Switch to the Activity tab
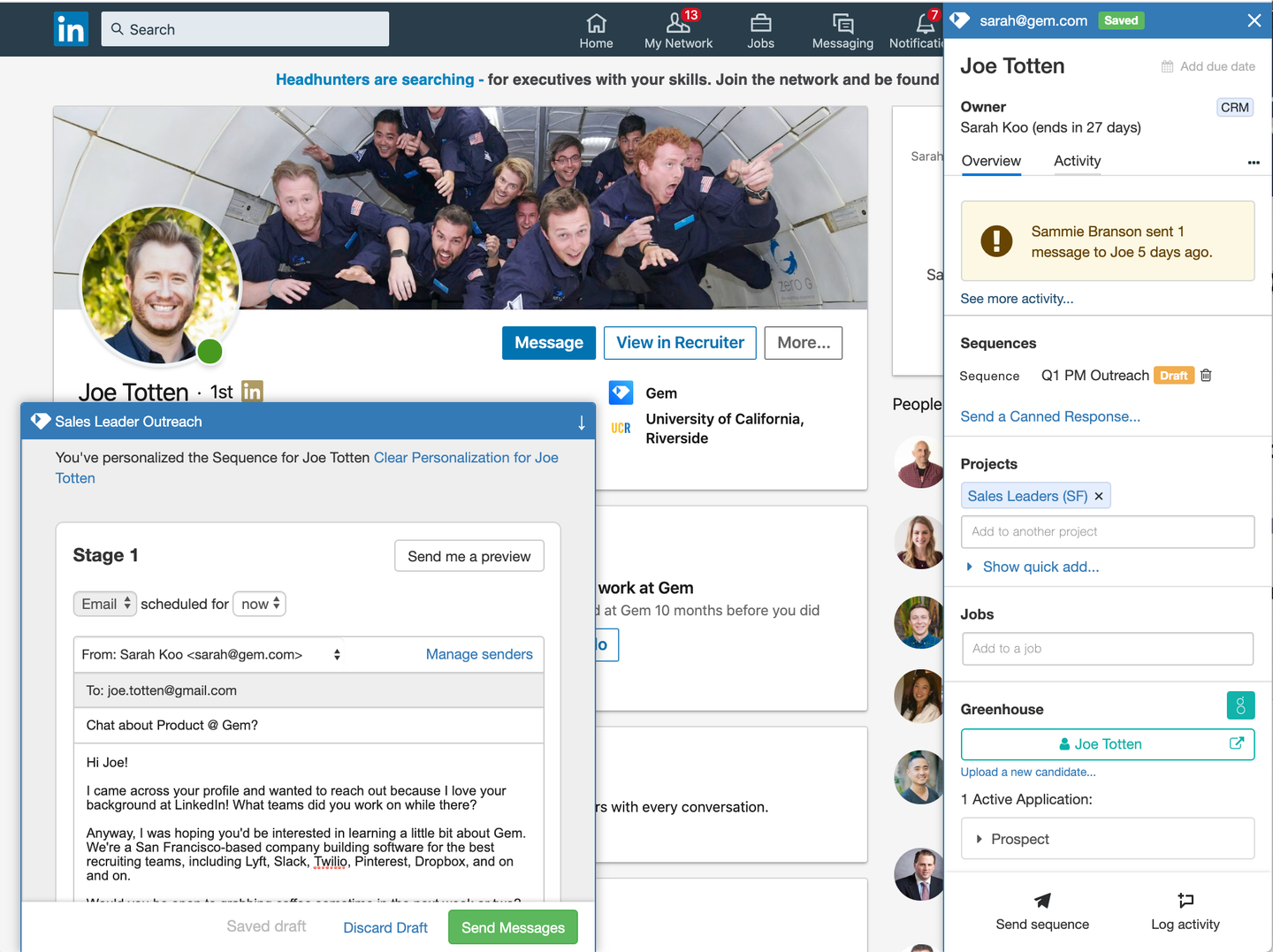 click(x=1077, y=161)
